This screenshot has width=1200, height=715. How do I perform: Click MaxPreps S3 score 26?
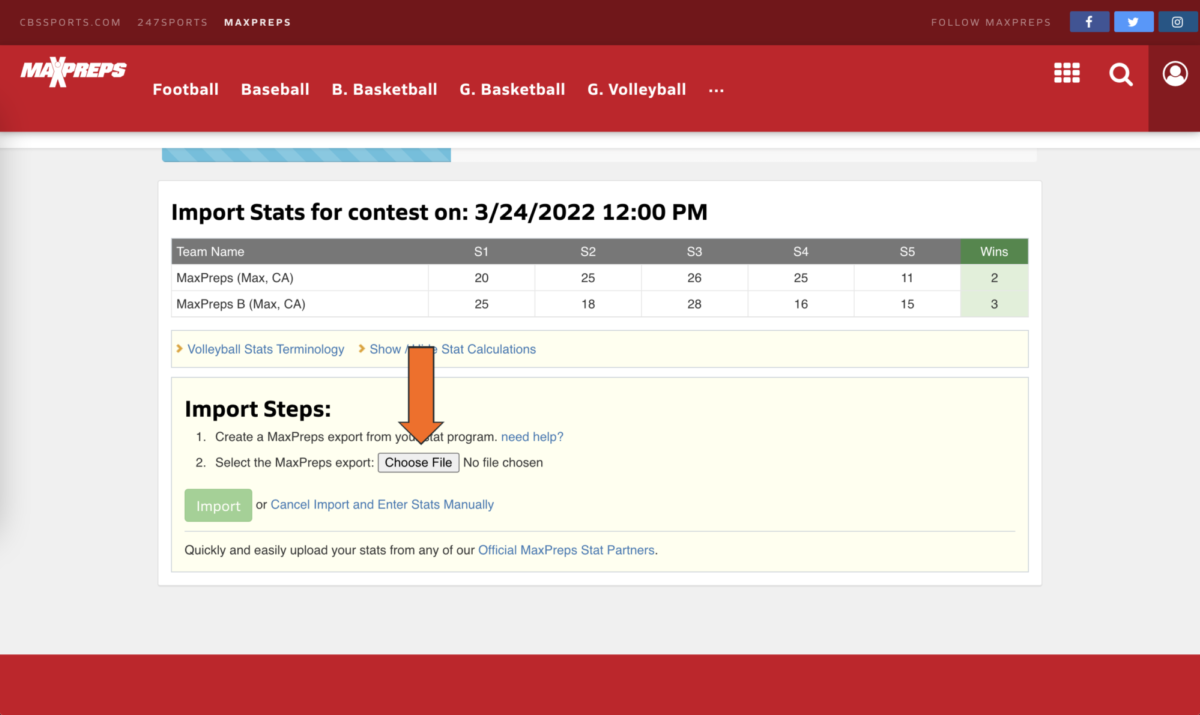click(694, 278)
